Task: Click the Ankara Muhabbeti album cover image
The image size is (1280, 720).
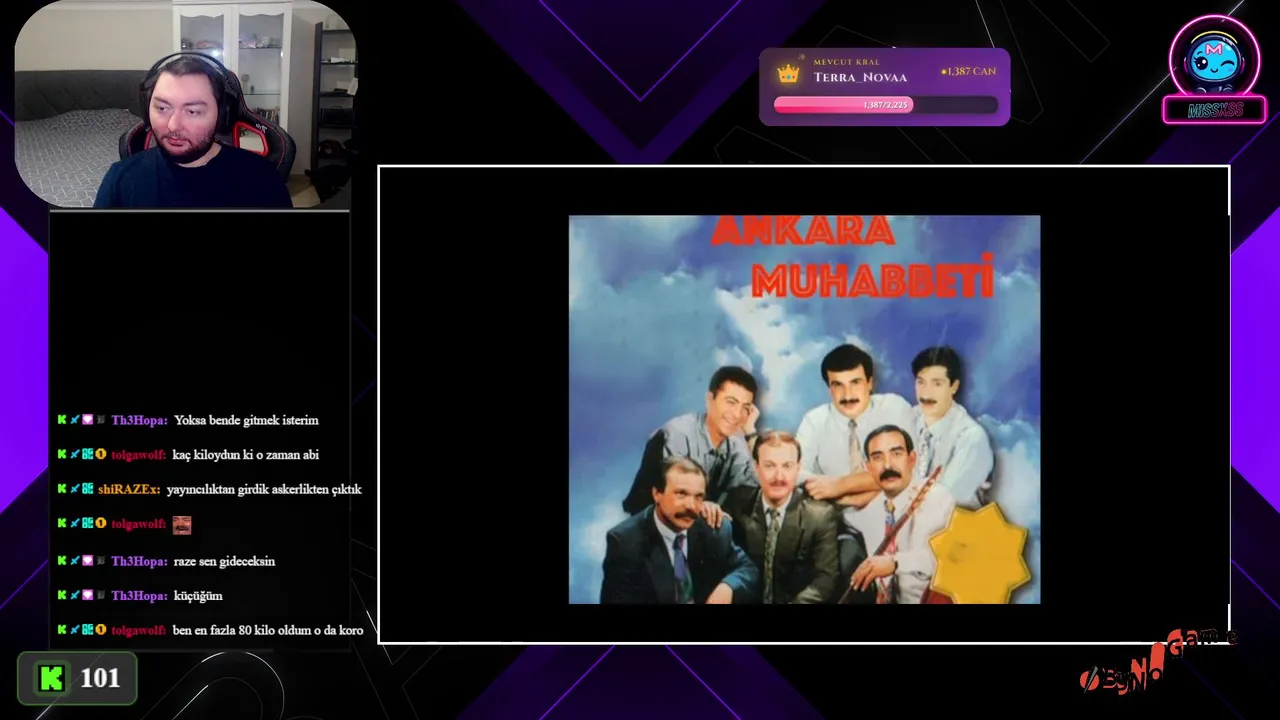Action: (804, 409)
